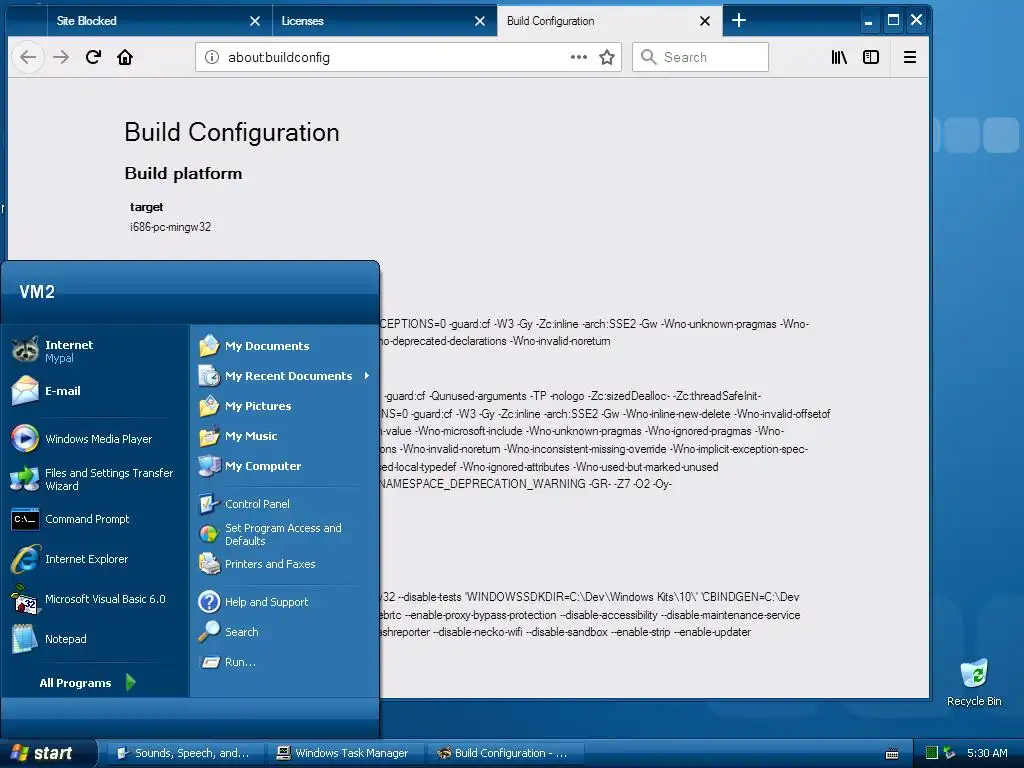
Task: Open Help and Support
Action: [284, 601]
